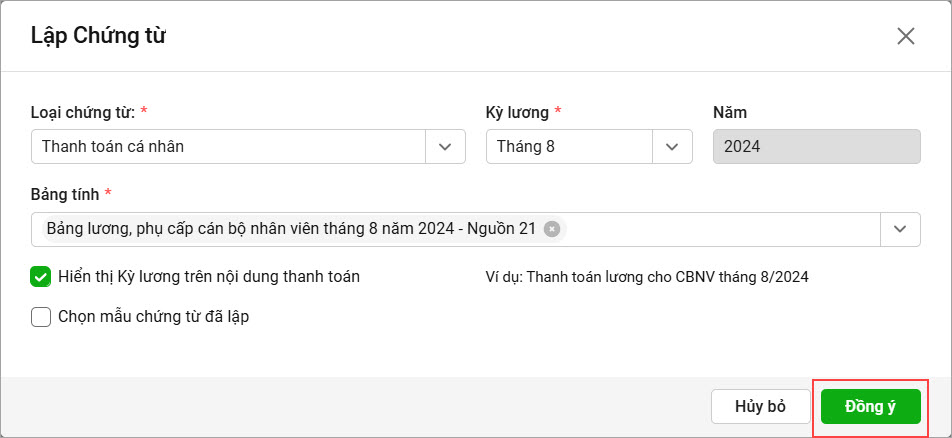Click the Ví dụ example payment text
Viewport: 952px width, 438px height.
tap(647, 277)
